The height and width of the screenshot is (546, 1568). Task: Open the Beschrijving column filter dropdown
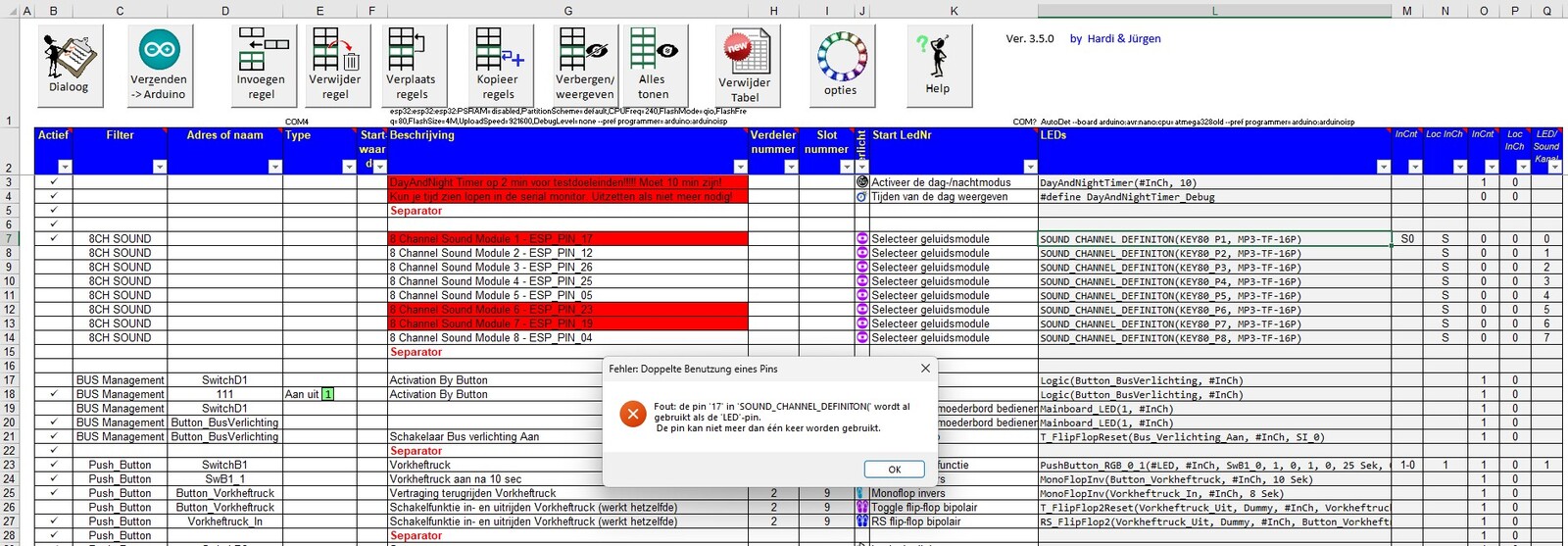tap(740, 167)
